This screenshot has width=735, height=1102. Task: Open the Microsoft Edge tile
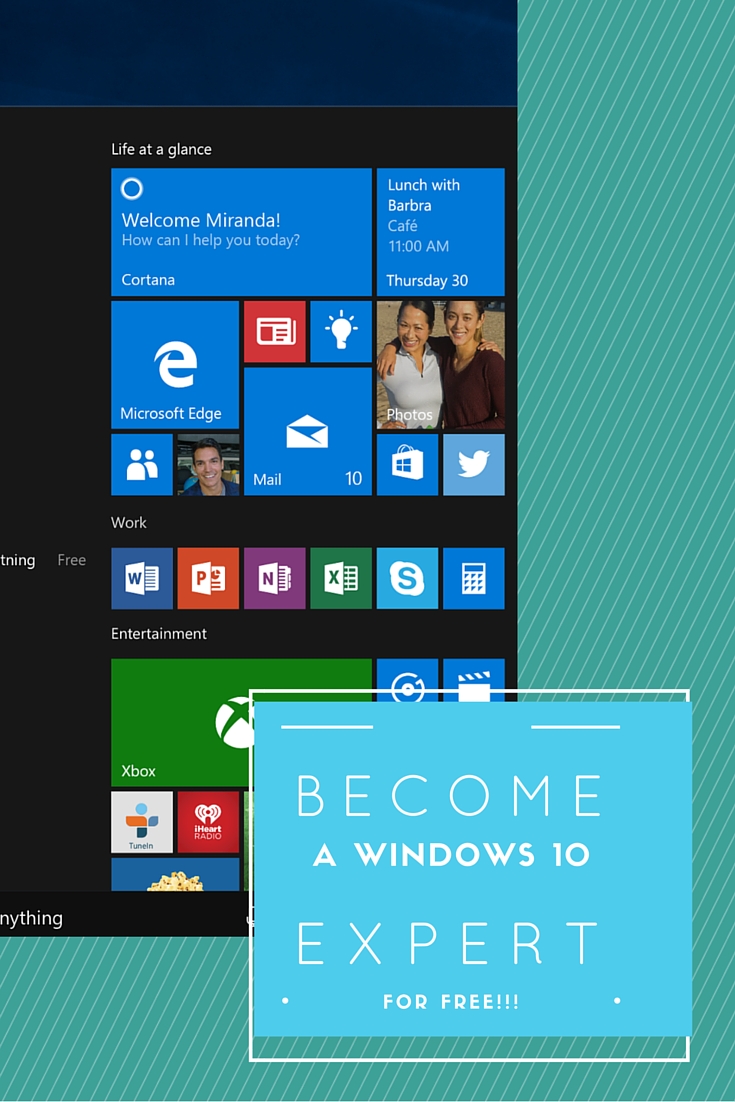pyautogui.click(x=175, y=365)
